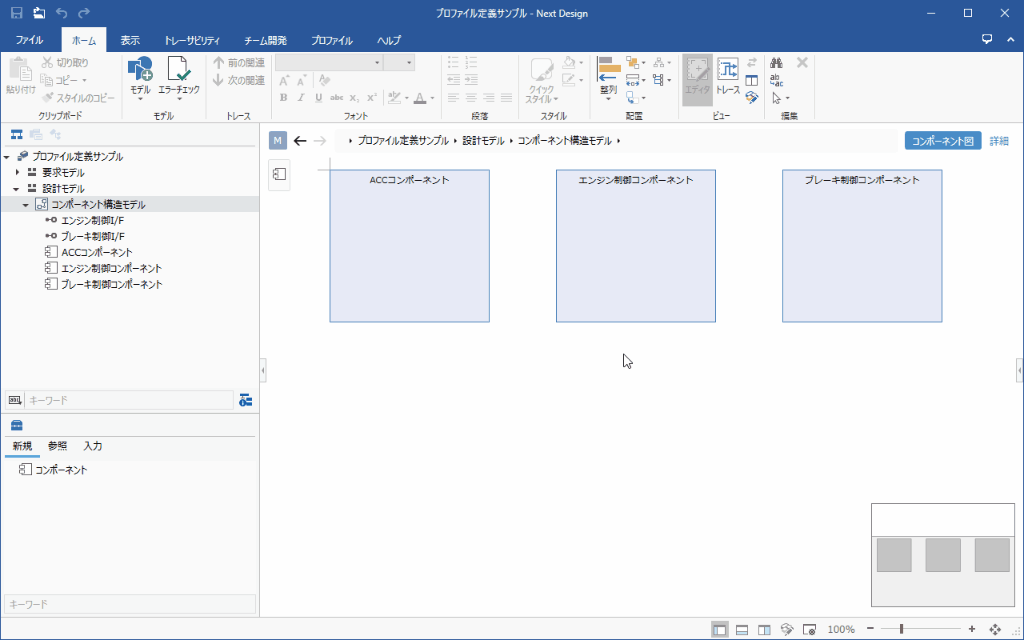Click the binoculars search icon in ribbon
Viewport: 1024px width, 640px height.
[777, 63]
